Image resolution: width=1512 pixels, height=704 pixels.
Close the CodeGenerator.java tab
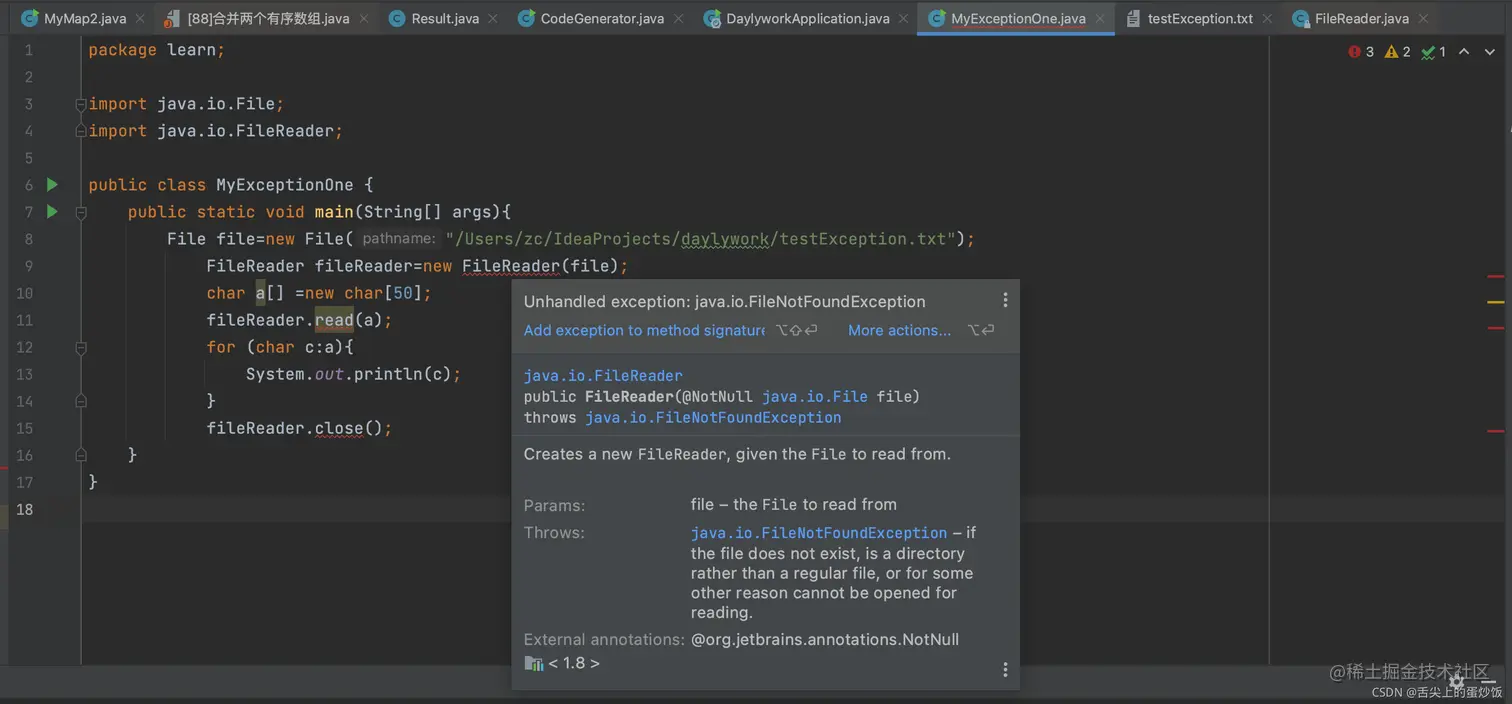677,19
